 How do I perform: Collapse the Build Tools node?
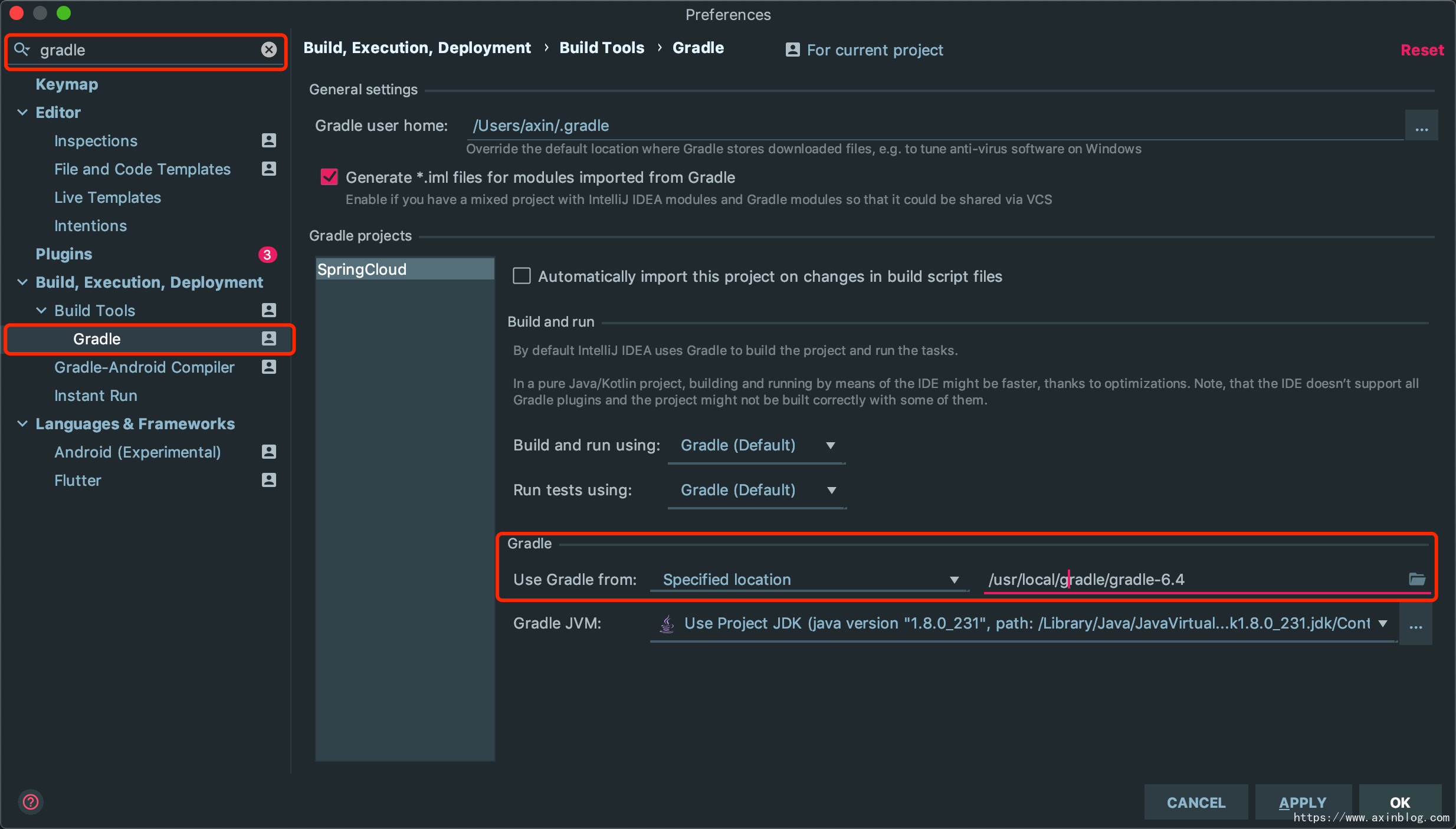tap(41, 310)
